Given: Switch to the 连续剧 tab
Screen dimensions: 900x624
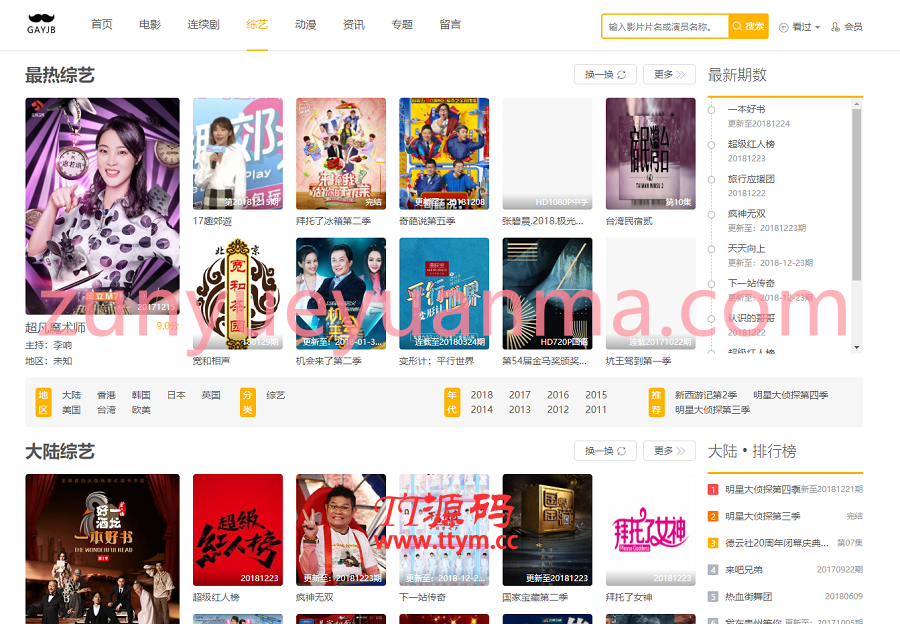Looking at the screenshot, I should pos(203,25).
